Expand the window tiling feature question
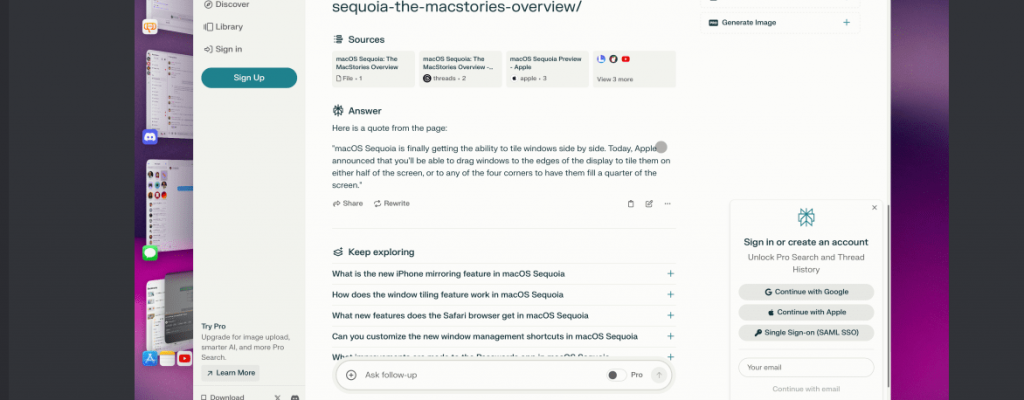This screenshot has width=1024, height=400. (x=670, y=295)
